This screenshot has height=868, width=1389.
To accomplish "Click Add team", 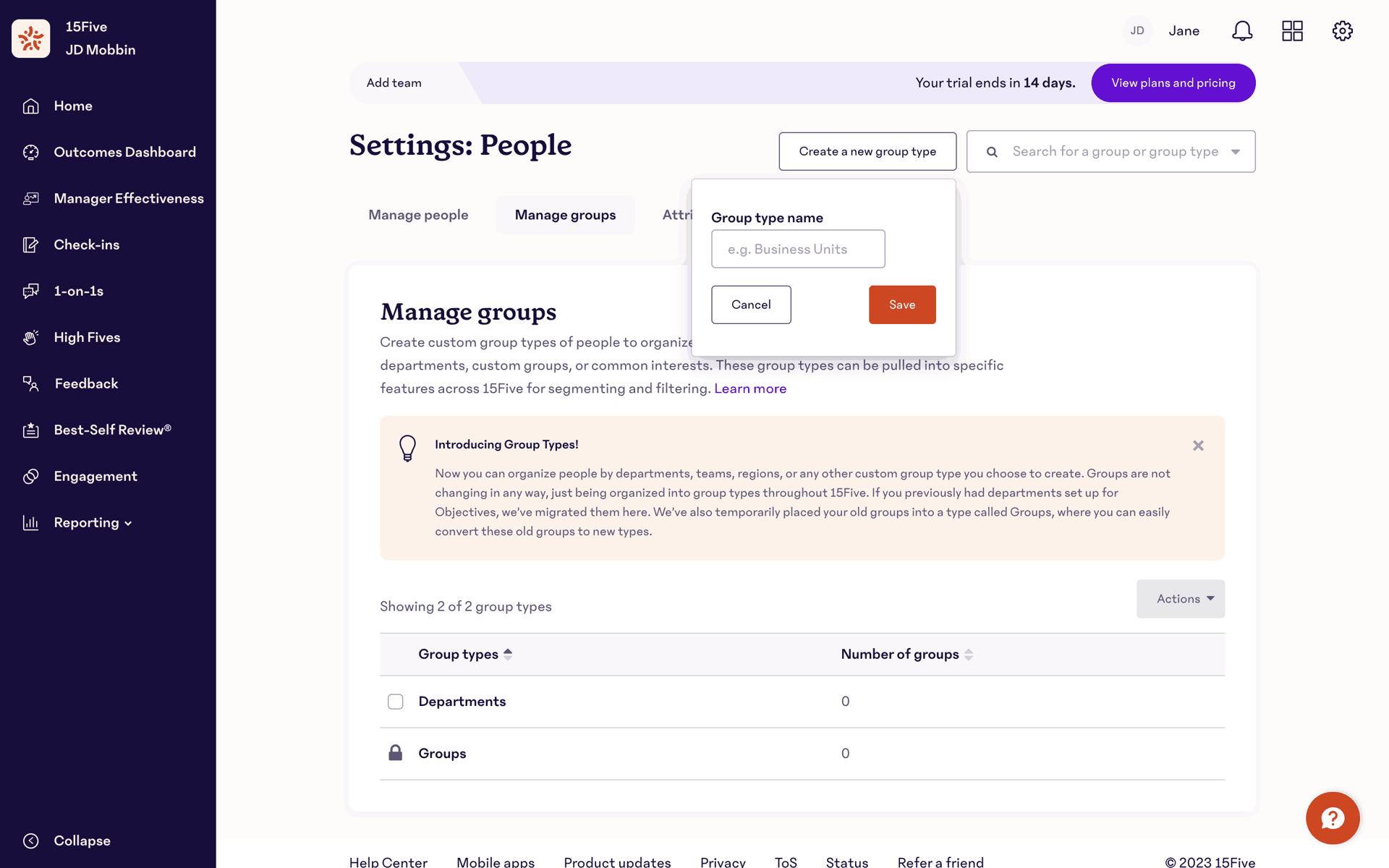I will pos(394,83).
